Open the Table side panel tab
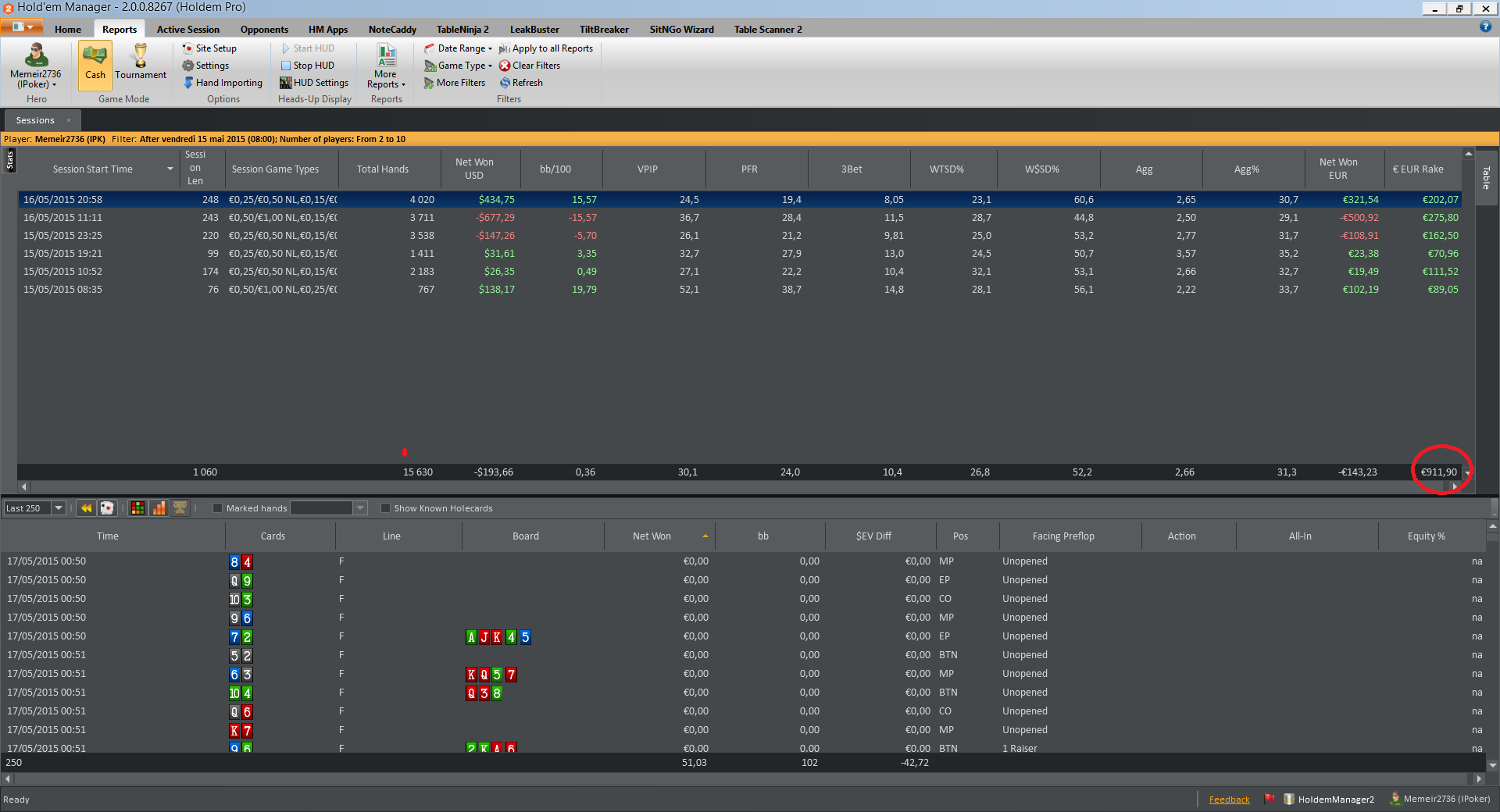 coord(1486,178)
